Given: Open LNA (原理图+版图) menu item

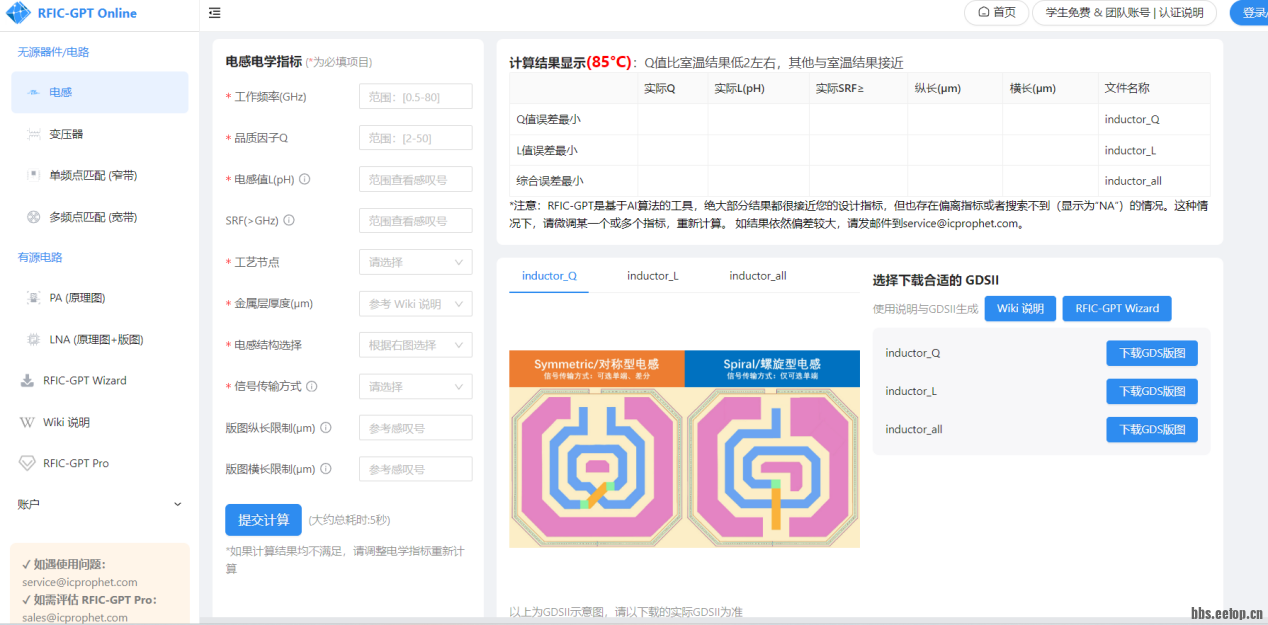Looking at the screenshot, I should click(x=100, y=340).
